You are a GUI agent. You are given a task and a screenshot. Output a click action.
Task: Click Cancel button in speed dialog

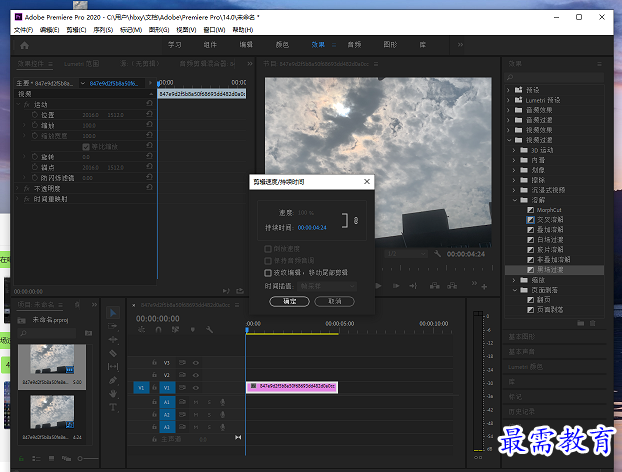coord(334,301)
